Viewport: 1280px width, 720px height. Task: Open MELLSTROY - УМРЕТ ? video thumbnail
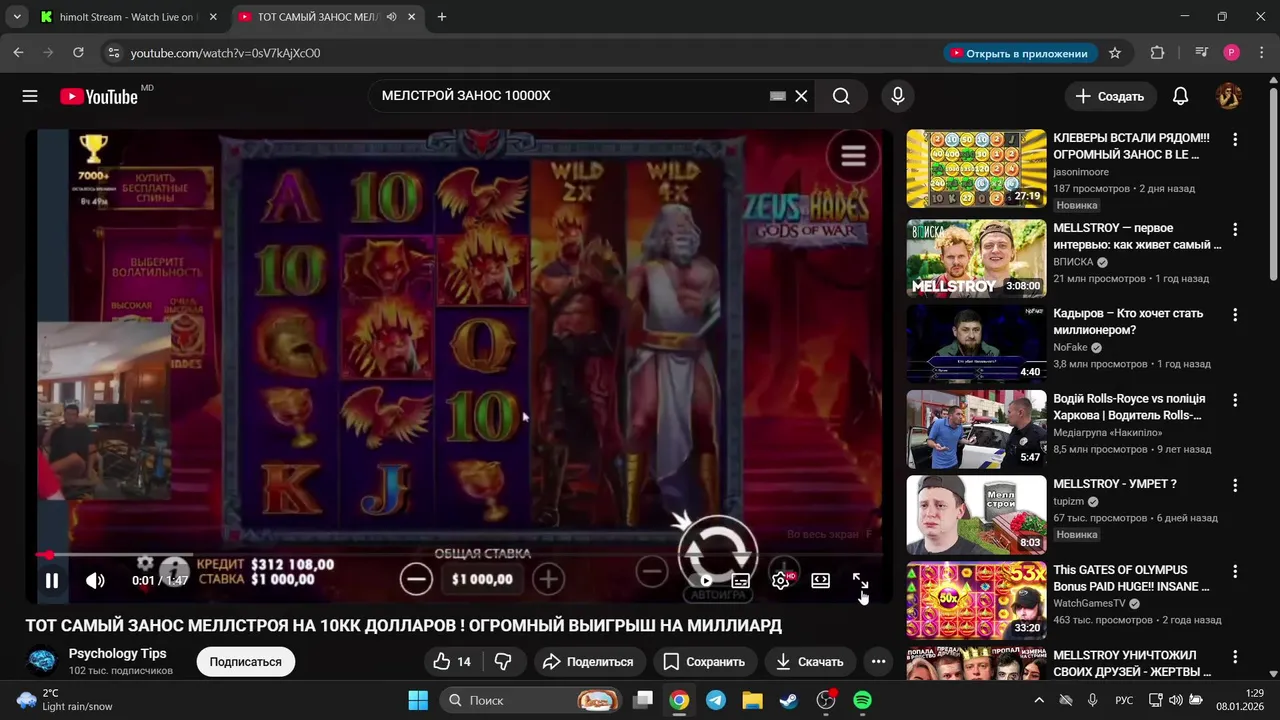coord(976,514)
